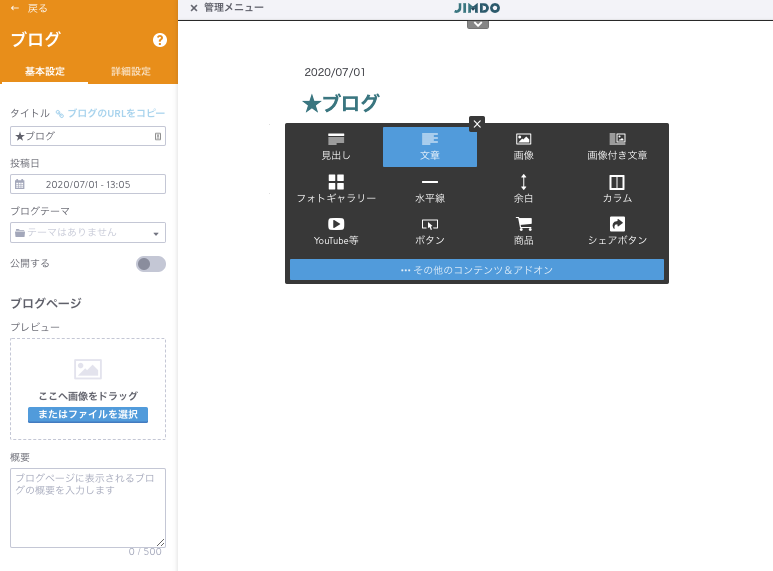Click またはファイルを選択 button

point(88,415)
